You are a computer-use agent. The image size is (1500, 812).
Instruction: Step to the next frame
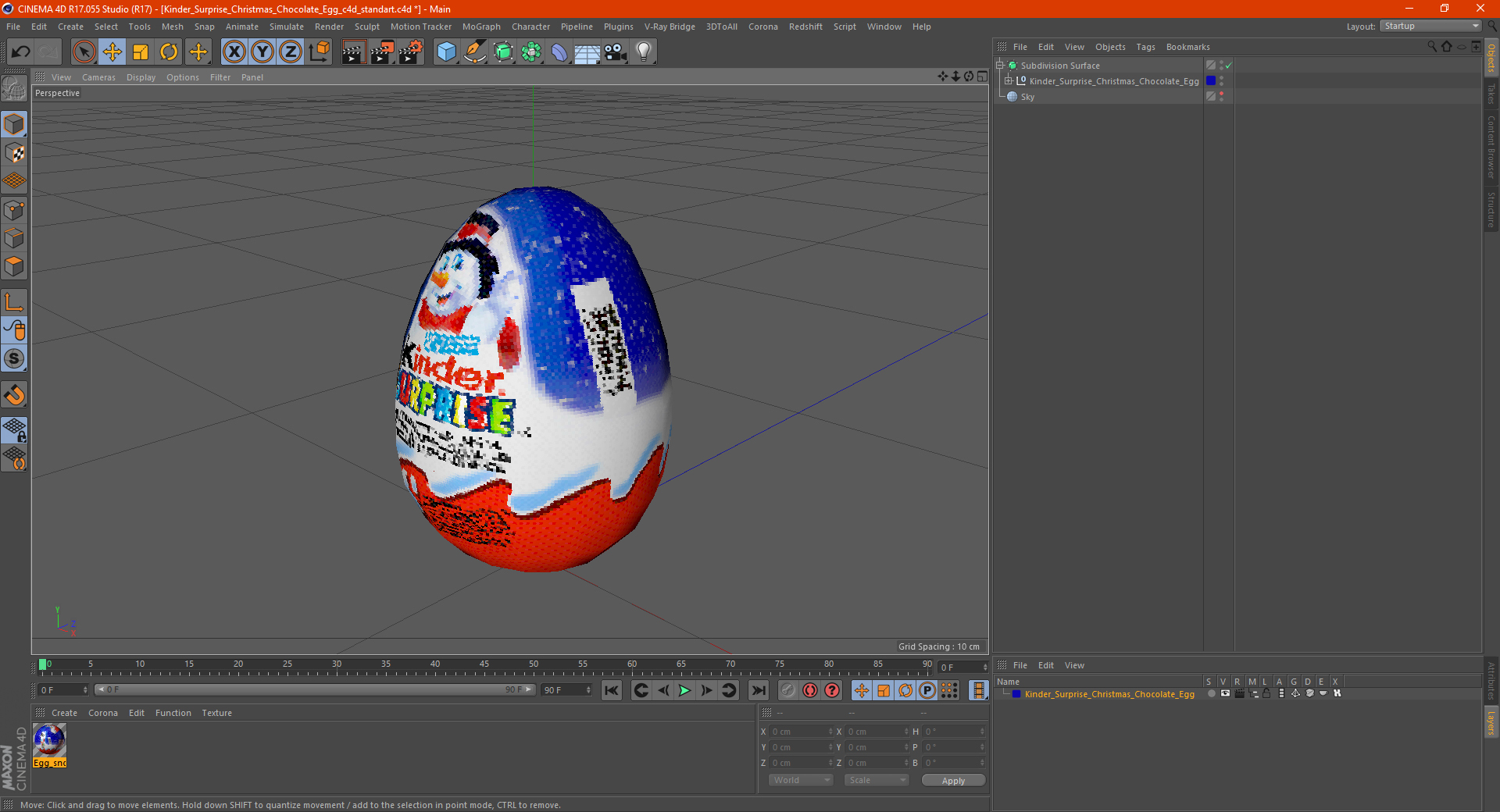(x=706, y=690)
